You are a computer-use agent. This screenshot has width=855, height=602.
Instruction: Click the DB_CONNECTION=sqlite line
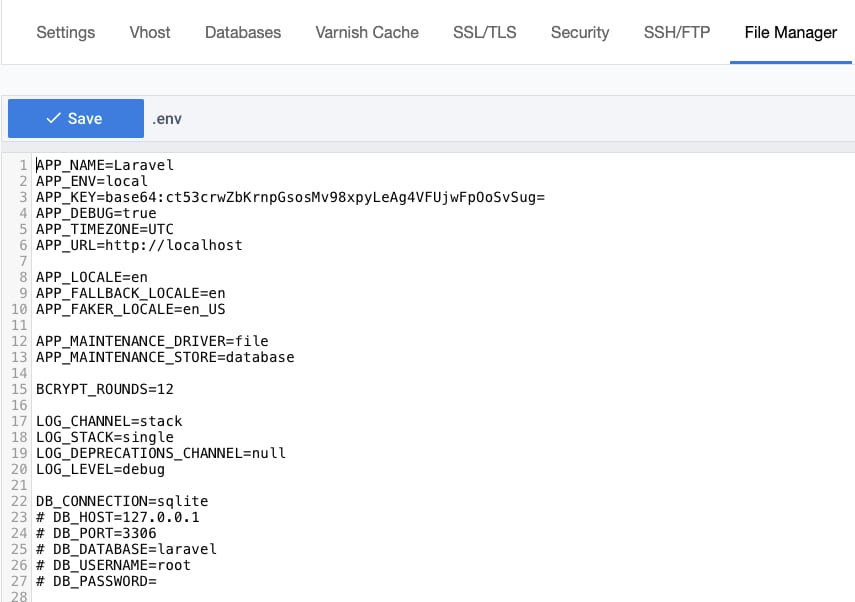(x=120, y=501)
